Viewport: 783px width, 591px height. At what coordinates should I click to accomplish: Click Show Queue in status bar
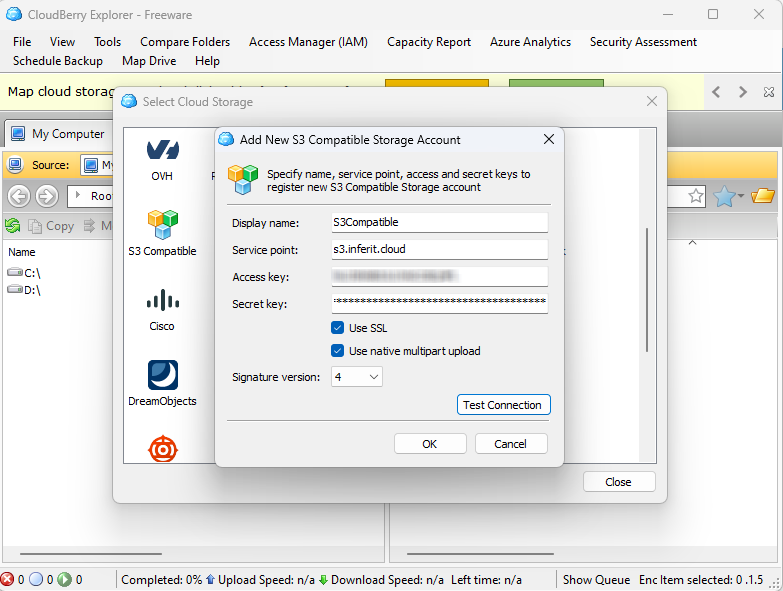596,580
